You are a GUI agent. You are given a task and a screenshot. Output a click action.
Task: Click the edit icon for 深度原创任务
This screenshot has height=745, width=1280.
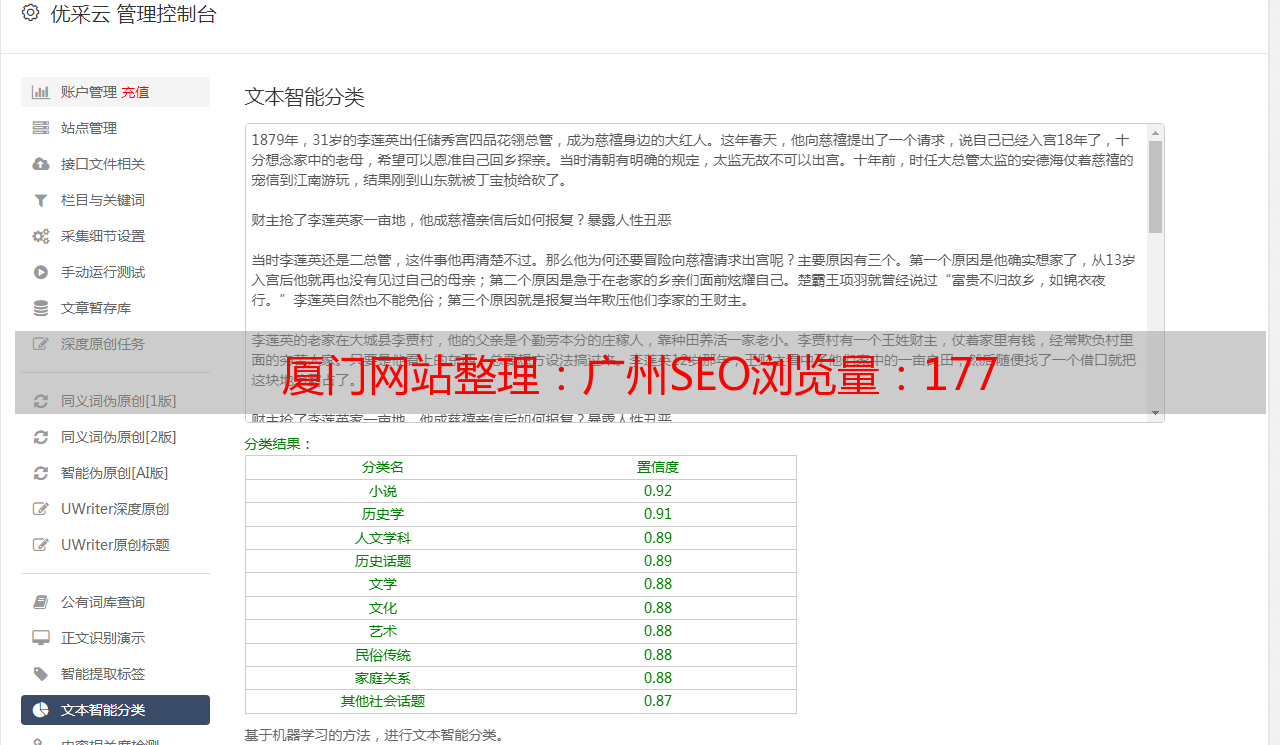pos(41,344)
